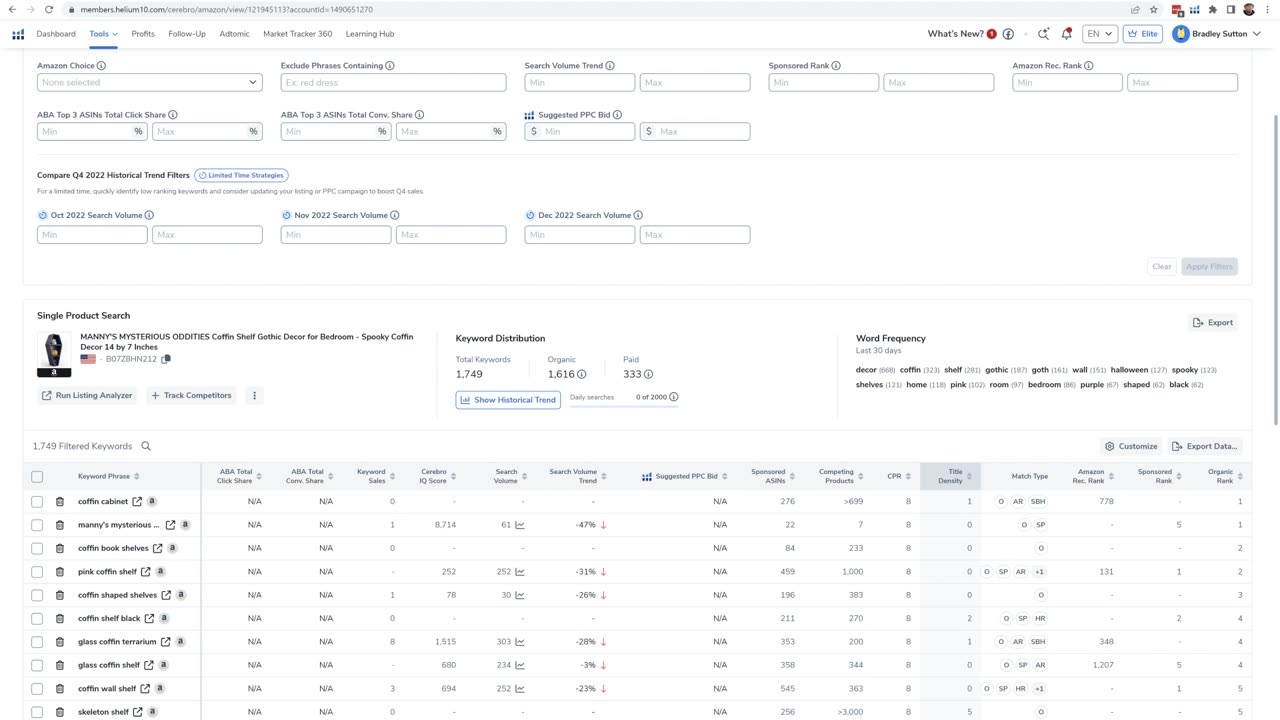The width and height of the screenshot is (1280, 720).
Task: Click the search magnifier beside Filtered Keywords
Action: (146, 446)
